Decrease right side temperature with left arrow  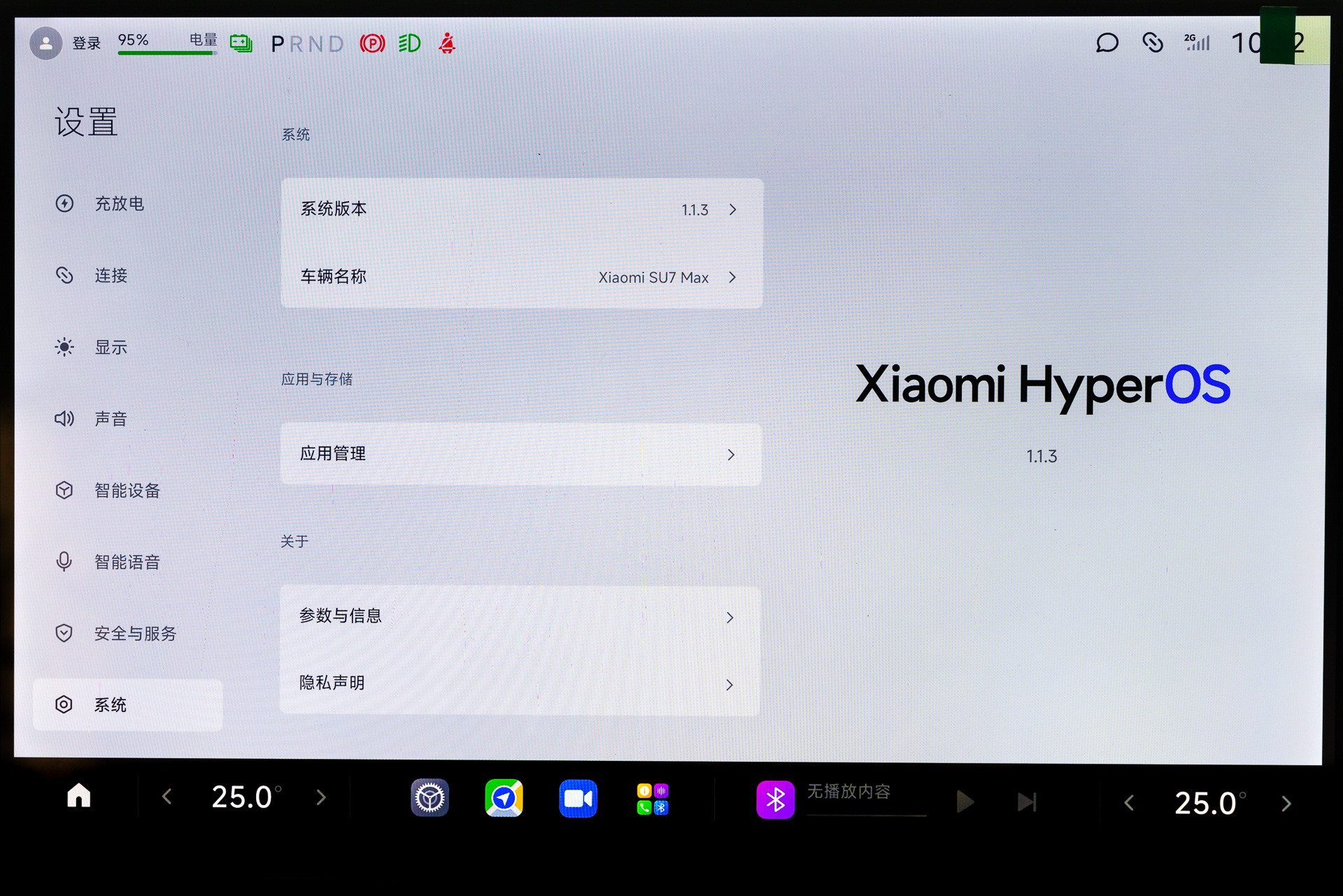click(x=1129, y=803)
